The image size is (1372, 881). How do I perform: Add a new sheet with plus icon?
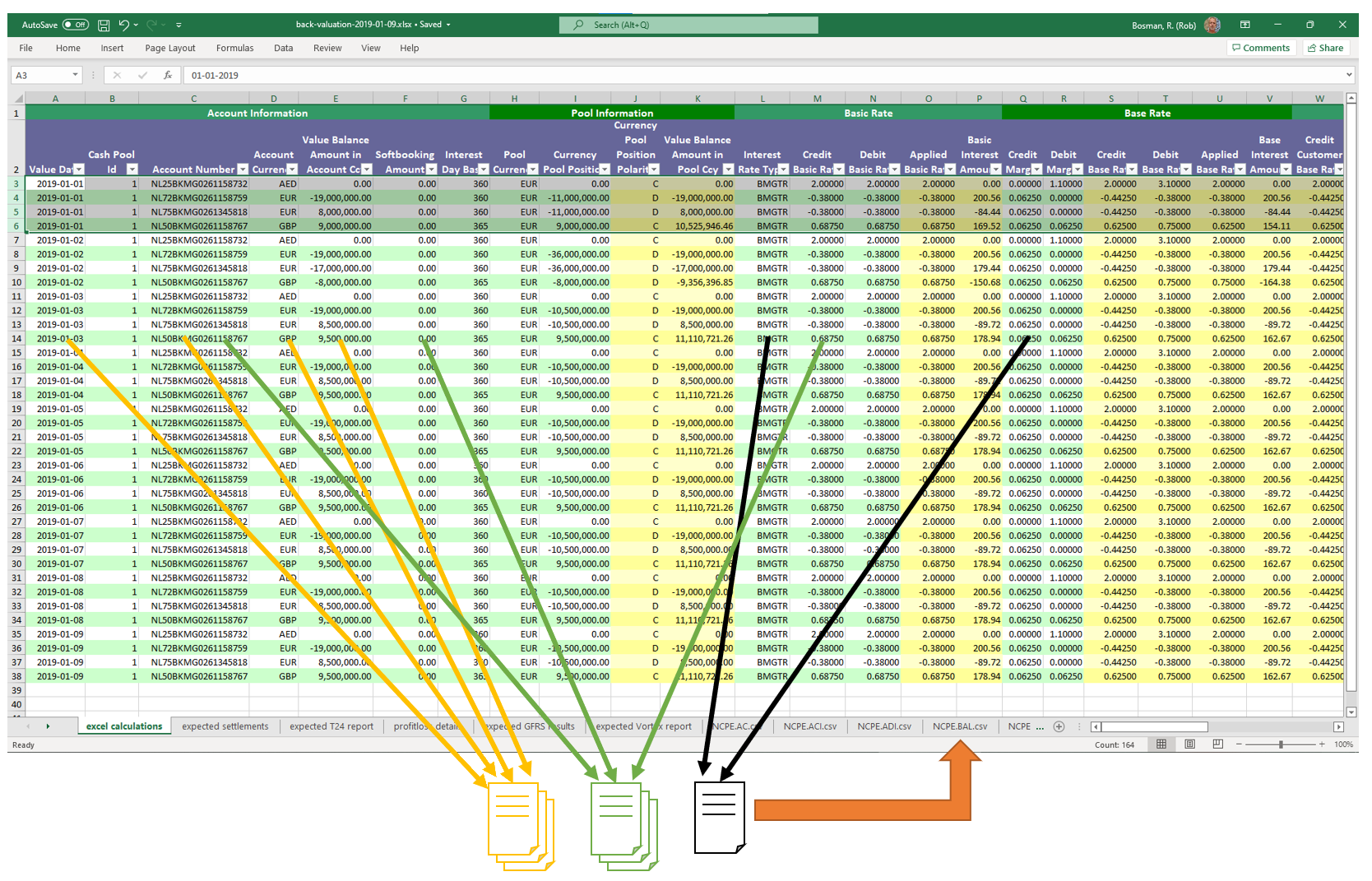coord(1059,726)
